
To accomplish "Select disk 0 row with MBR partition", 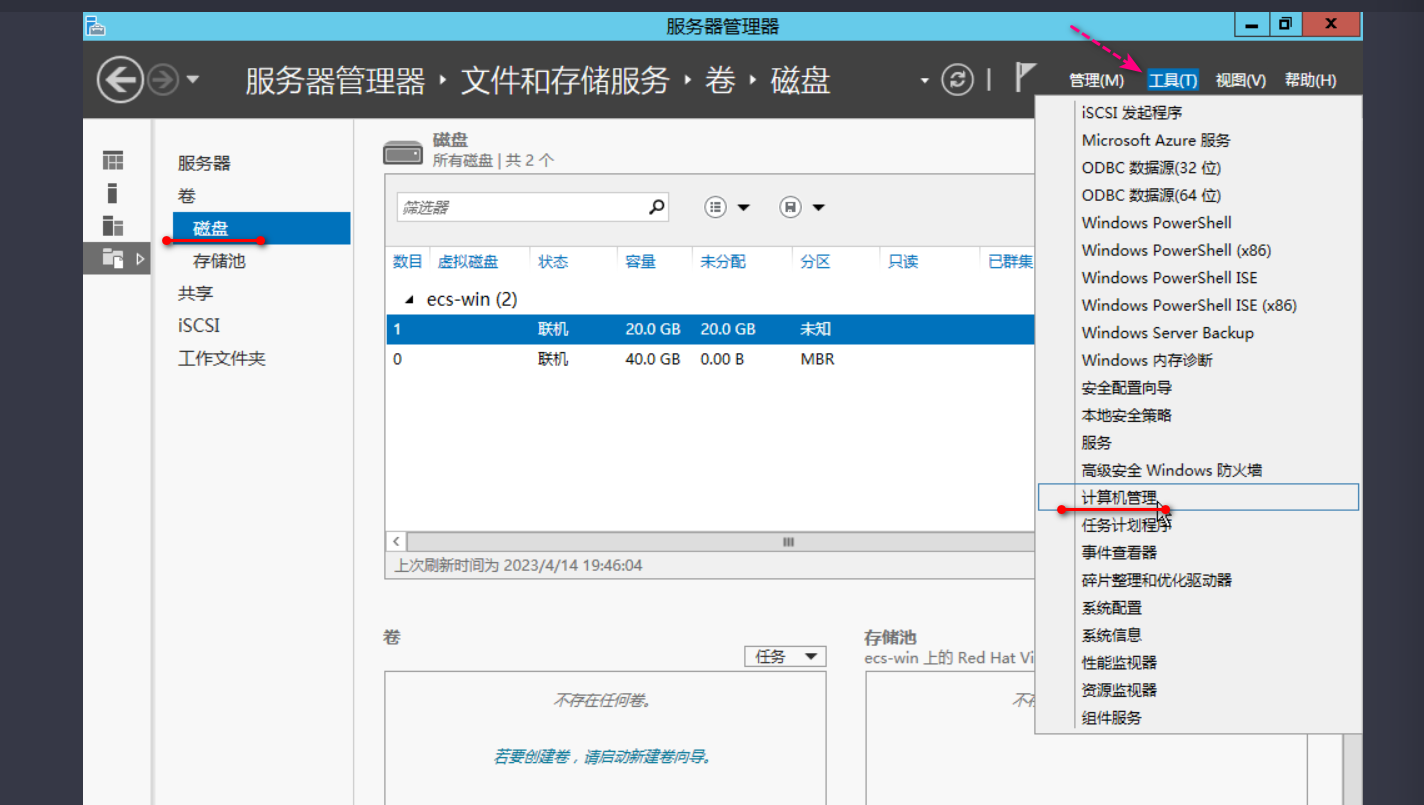I will [x=710, y=359].
